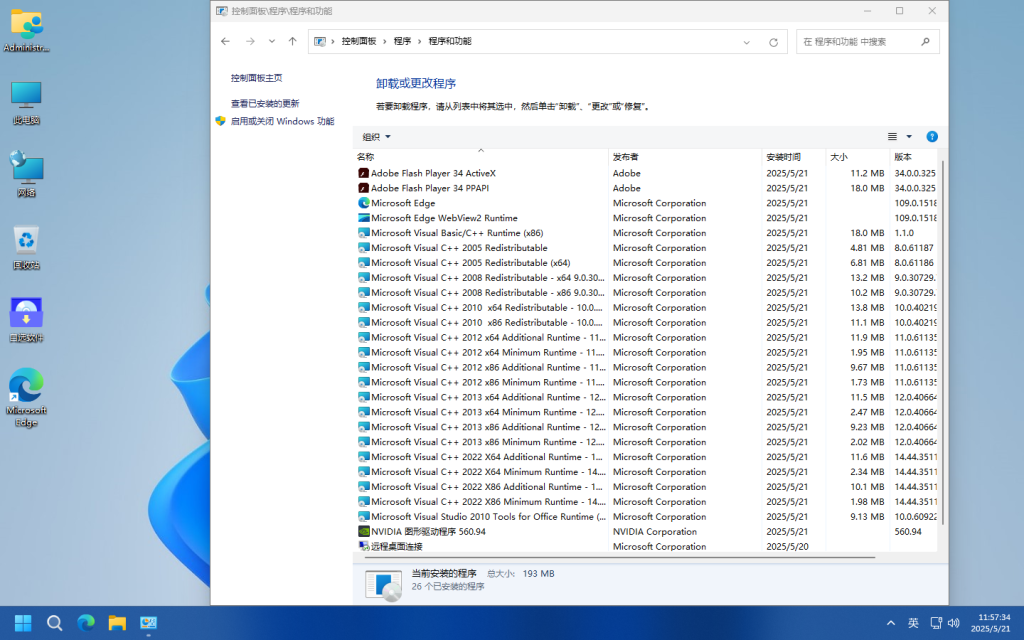Select 网络 desktop icon
This screenshot has height=640, width=1024.
coord(26,174)
